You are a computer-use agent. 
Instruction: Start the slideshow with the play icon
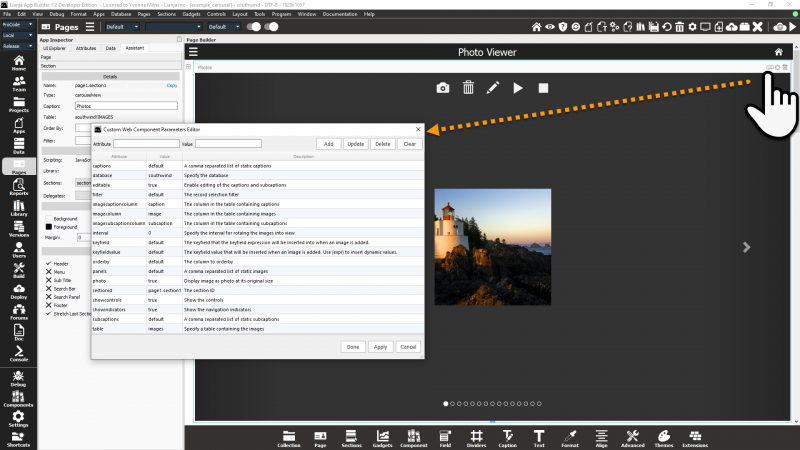pyautogui.click(x=518, y=88)
